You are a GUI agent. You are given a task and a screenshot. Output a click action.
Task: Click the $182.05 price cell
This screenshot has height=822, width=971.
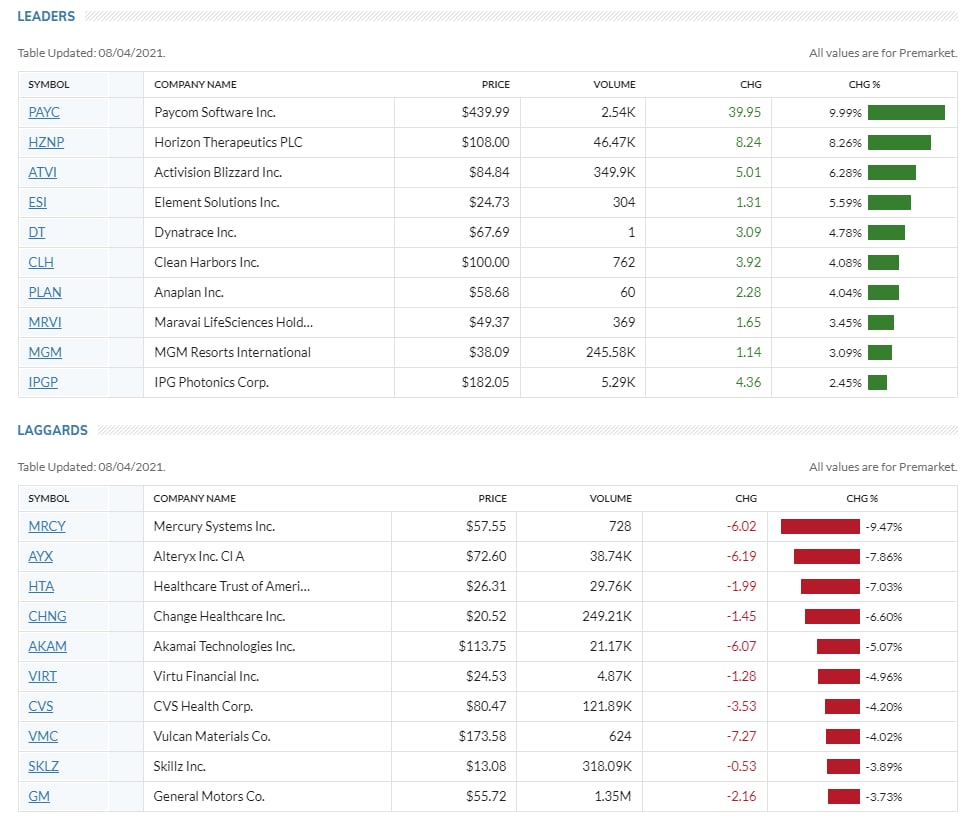click(486, 382)
